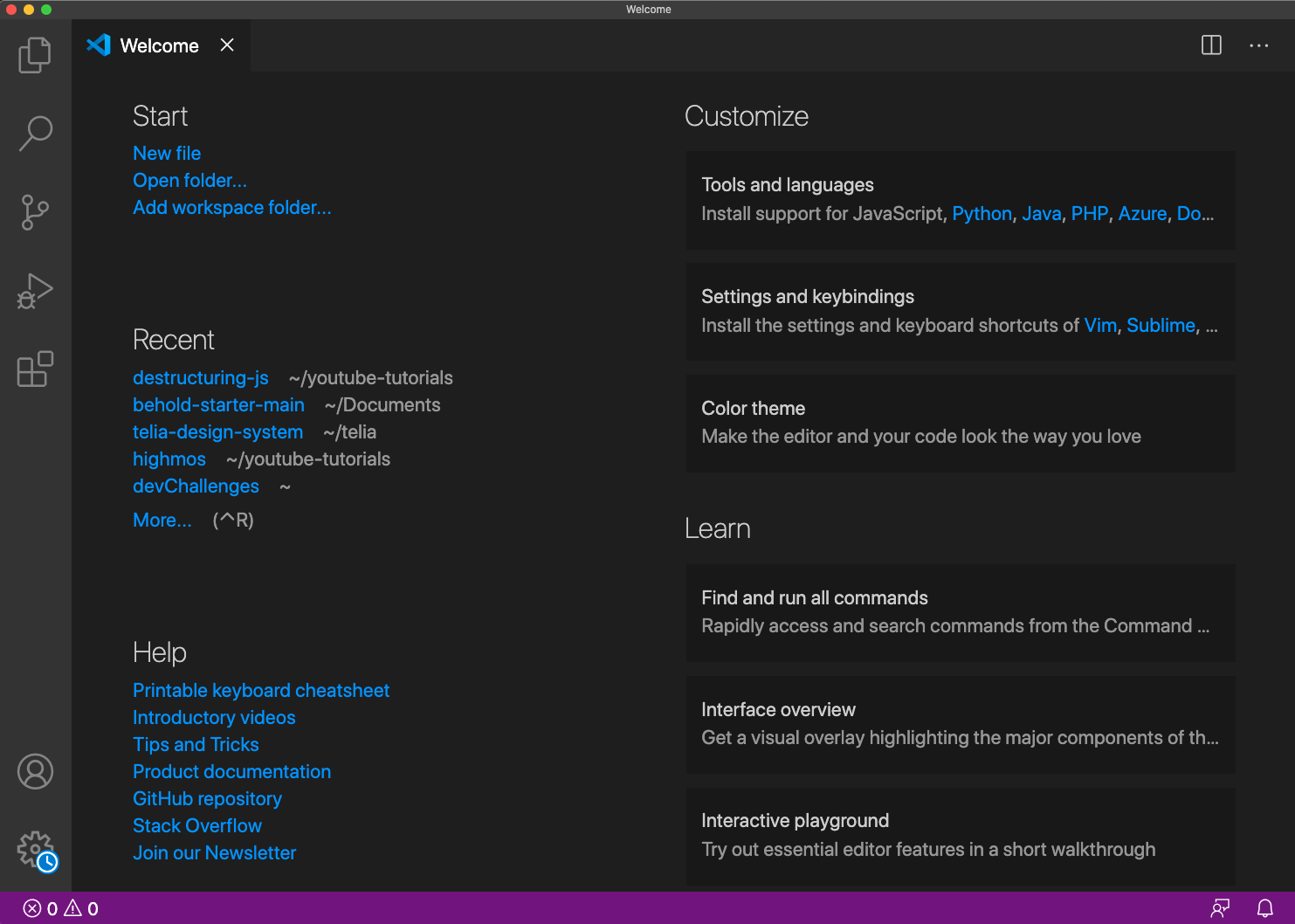
Task: Open the Search view
Action: [34, 133]
